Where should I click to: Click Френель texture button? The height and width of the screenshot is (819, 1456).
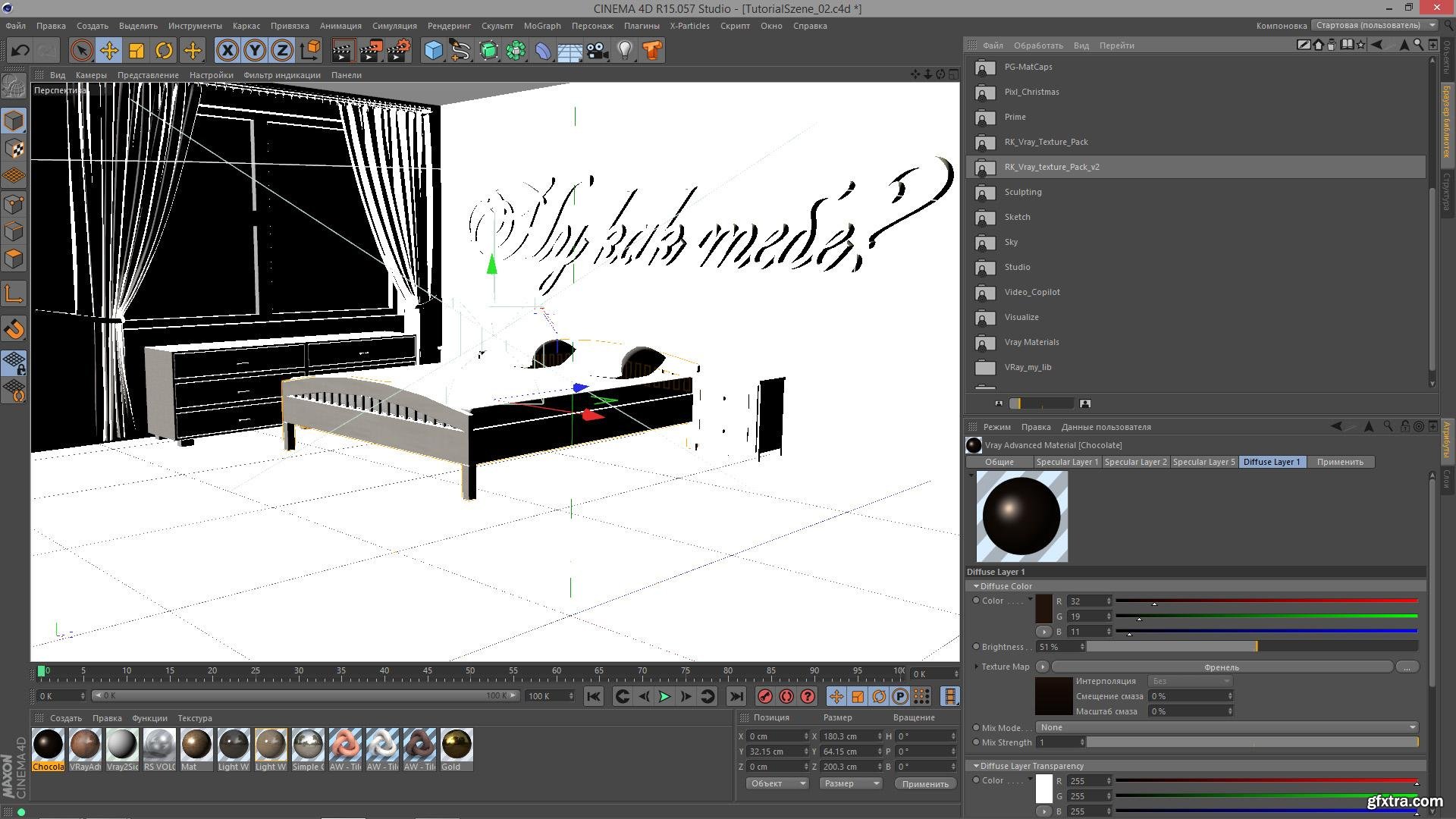(x=1222, y=667)
